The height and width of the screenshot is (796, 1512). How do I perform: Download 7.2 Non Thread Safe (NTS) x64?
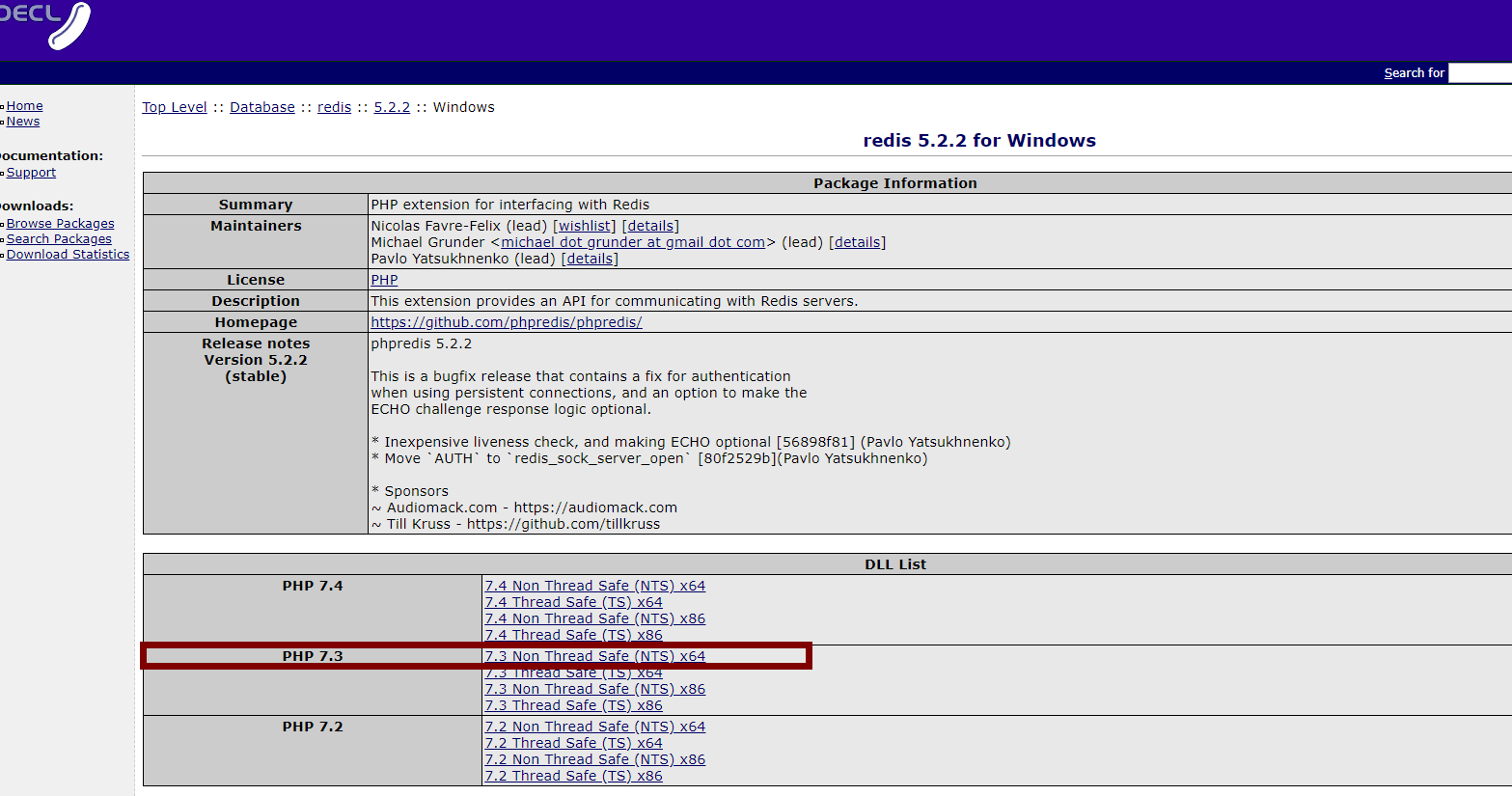595,727
